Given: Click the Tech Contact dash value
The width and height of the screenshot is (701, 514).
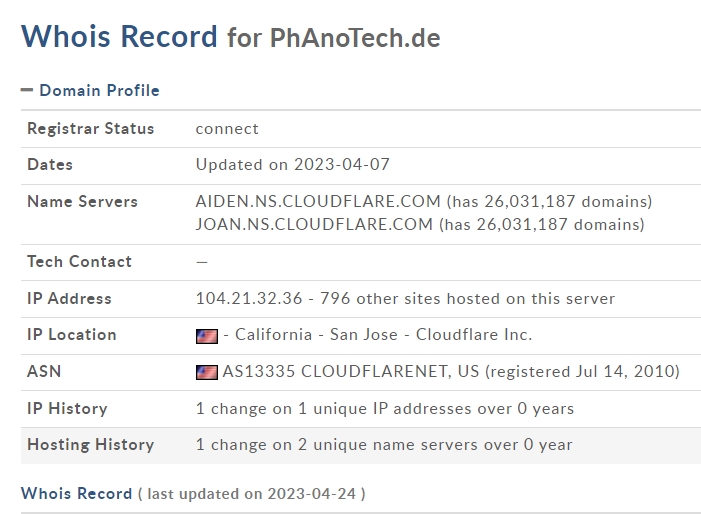Looking at the screenshot, I should click(202, 262).
